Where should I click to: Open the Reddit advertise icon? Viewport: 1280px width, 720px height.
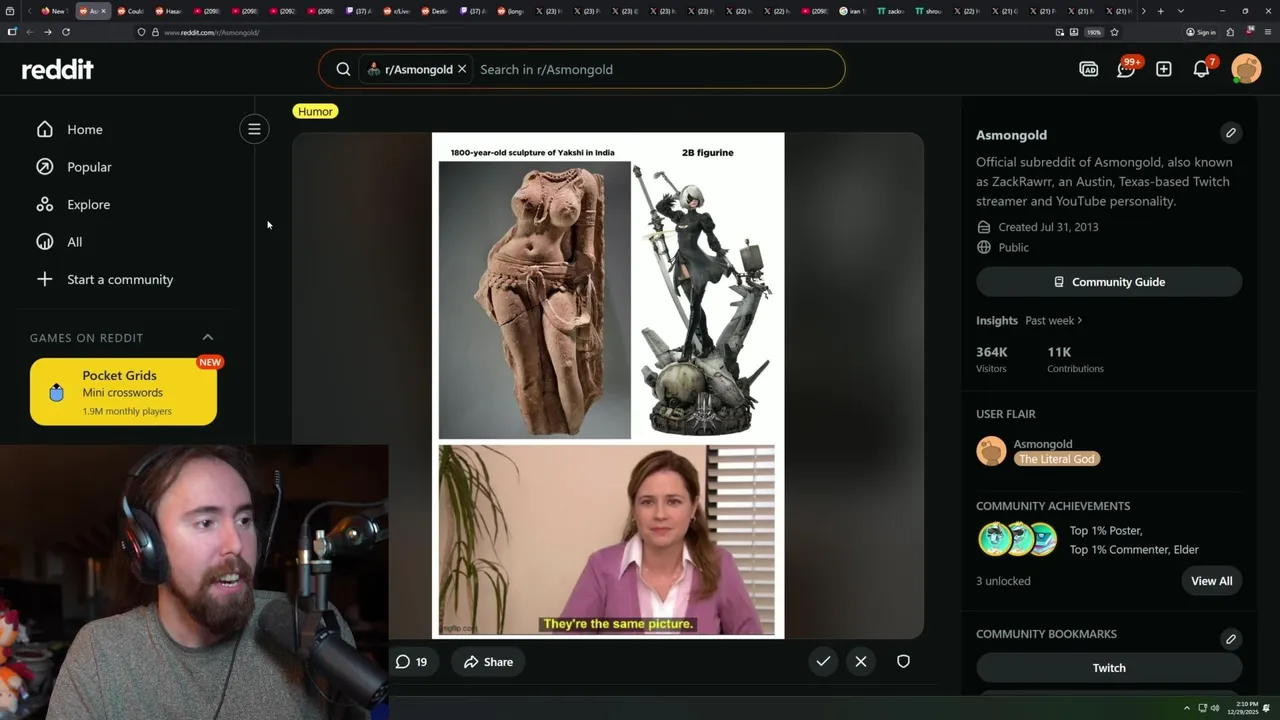(1089, 69)
